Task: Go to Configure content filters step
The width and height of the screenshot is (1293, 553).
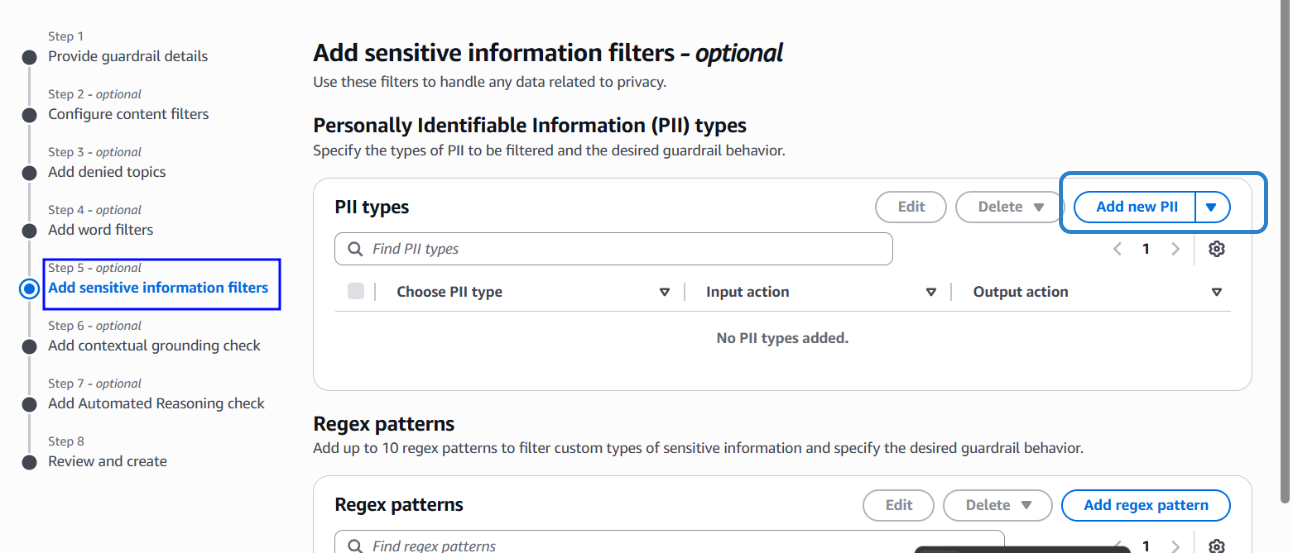Action: point(128,114)
